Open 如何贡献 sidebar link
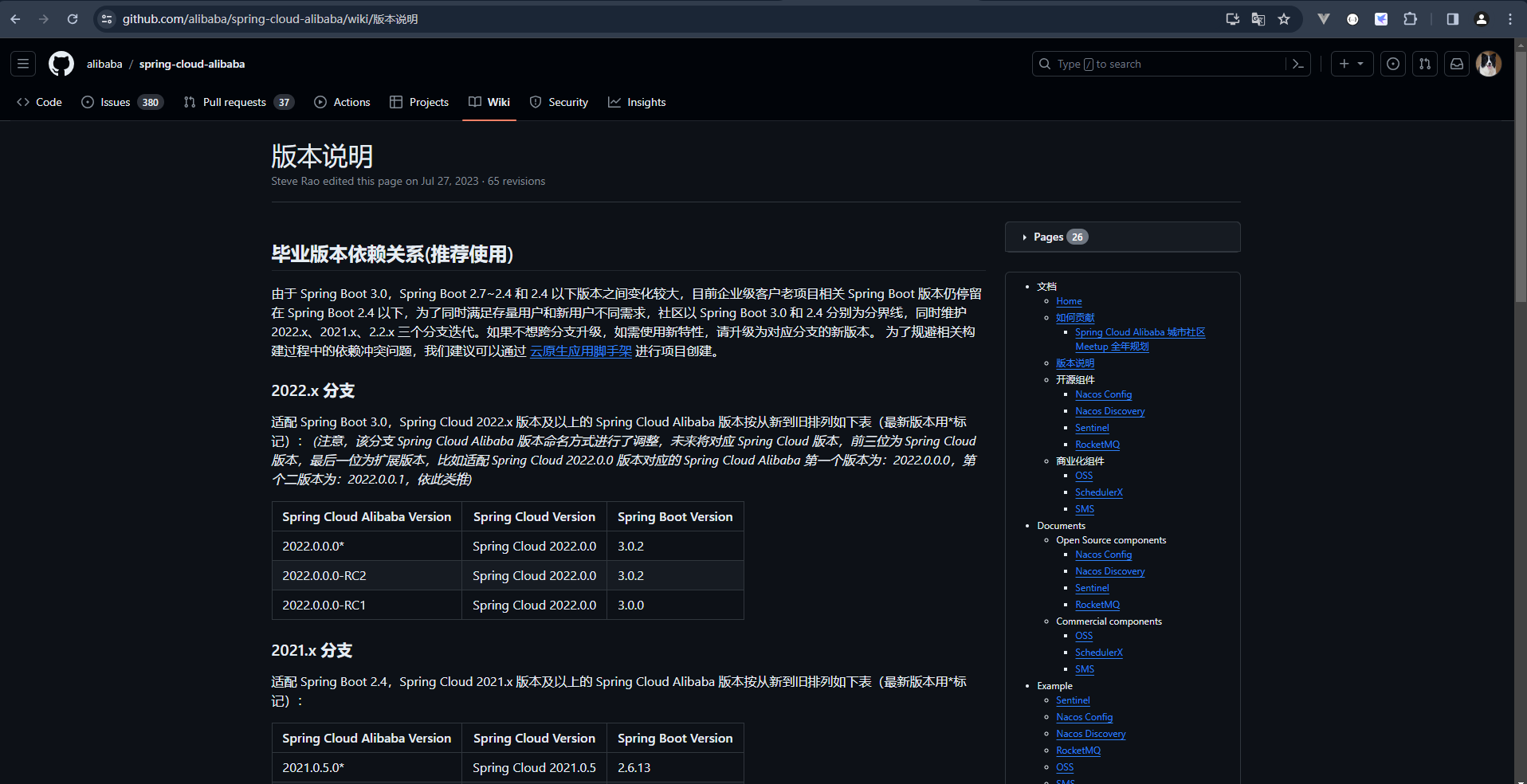 tap(1075, 317)
